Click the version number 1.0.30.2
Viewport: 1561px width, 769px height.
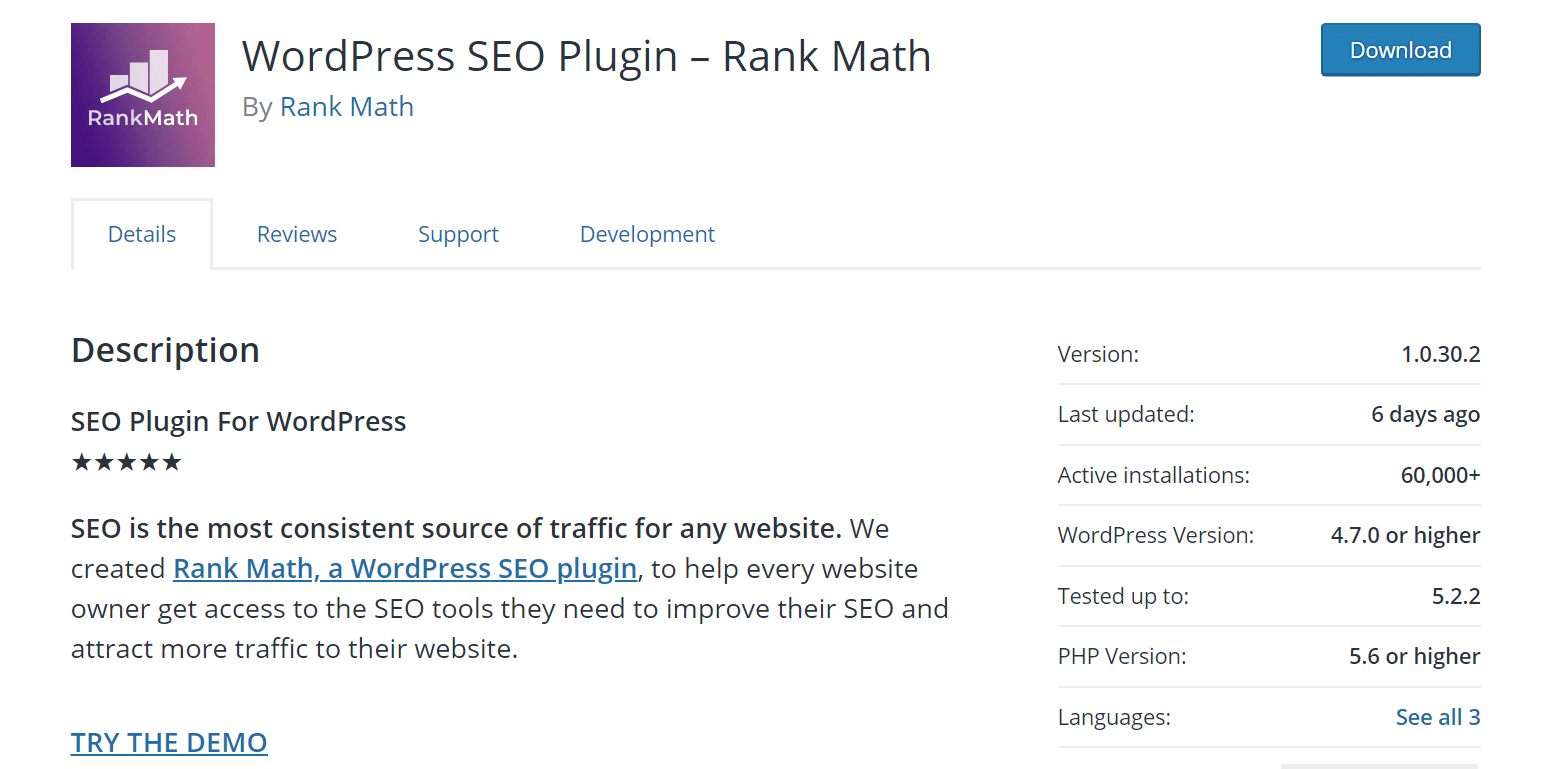click(x=1440, y=354)
